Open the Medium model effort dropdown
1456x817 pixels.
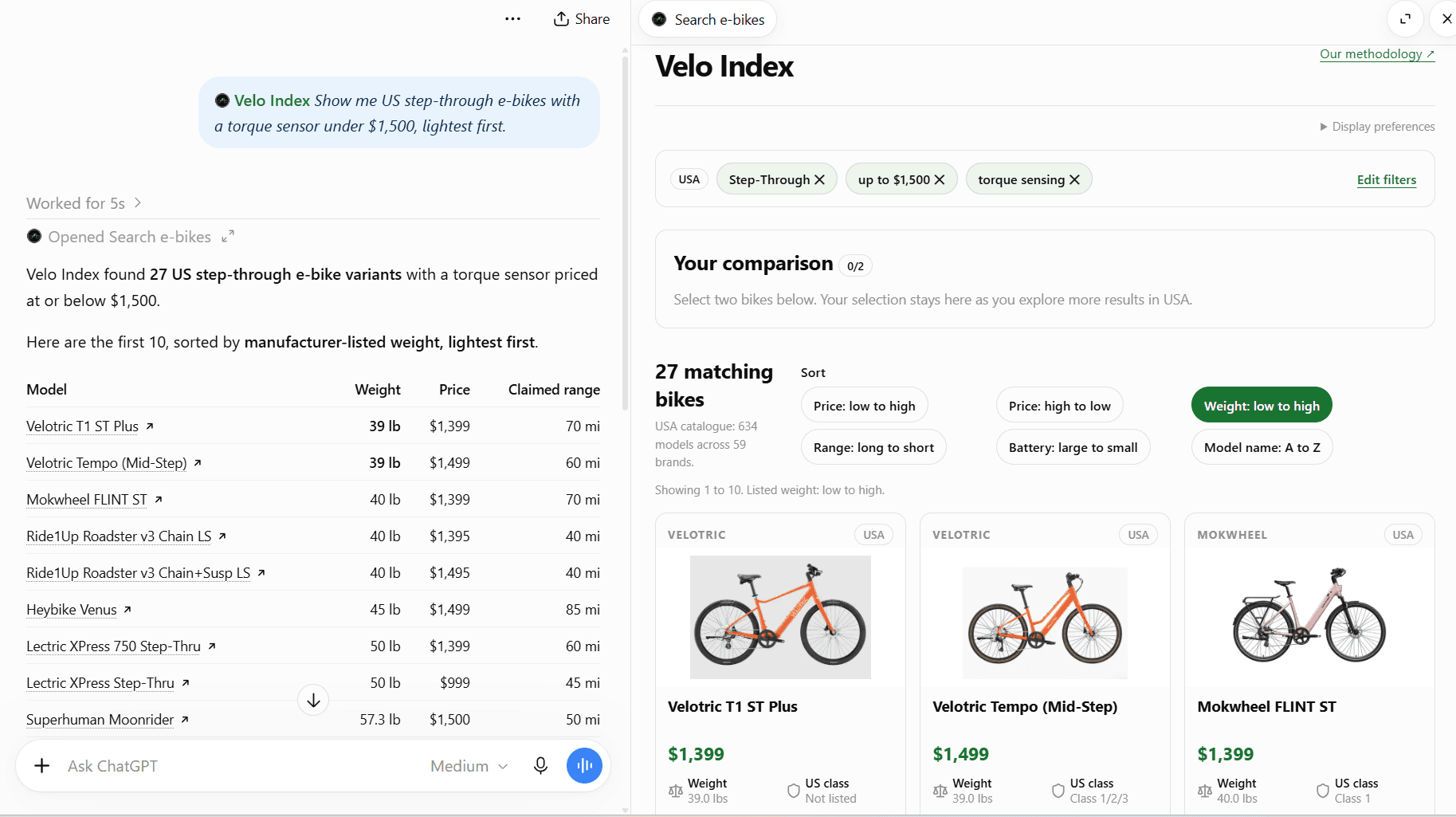click(x=469, y=766)
